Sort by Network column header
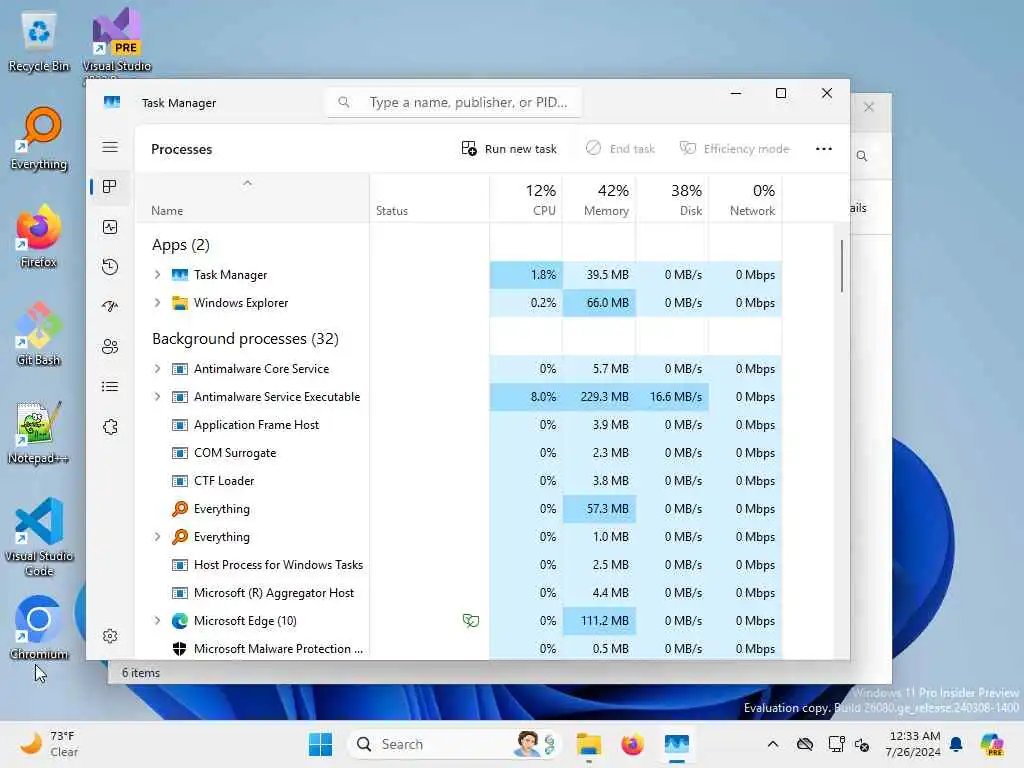 tap(745, 199)
